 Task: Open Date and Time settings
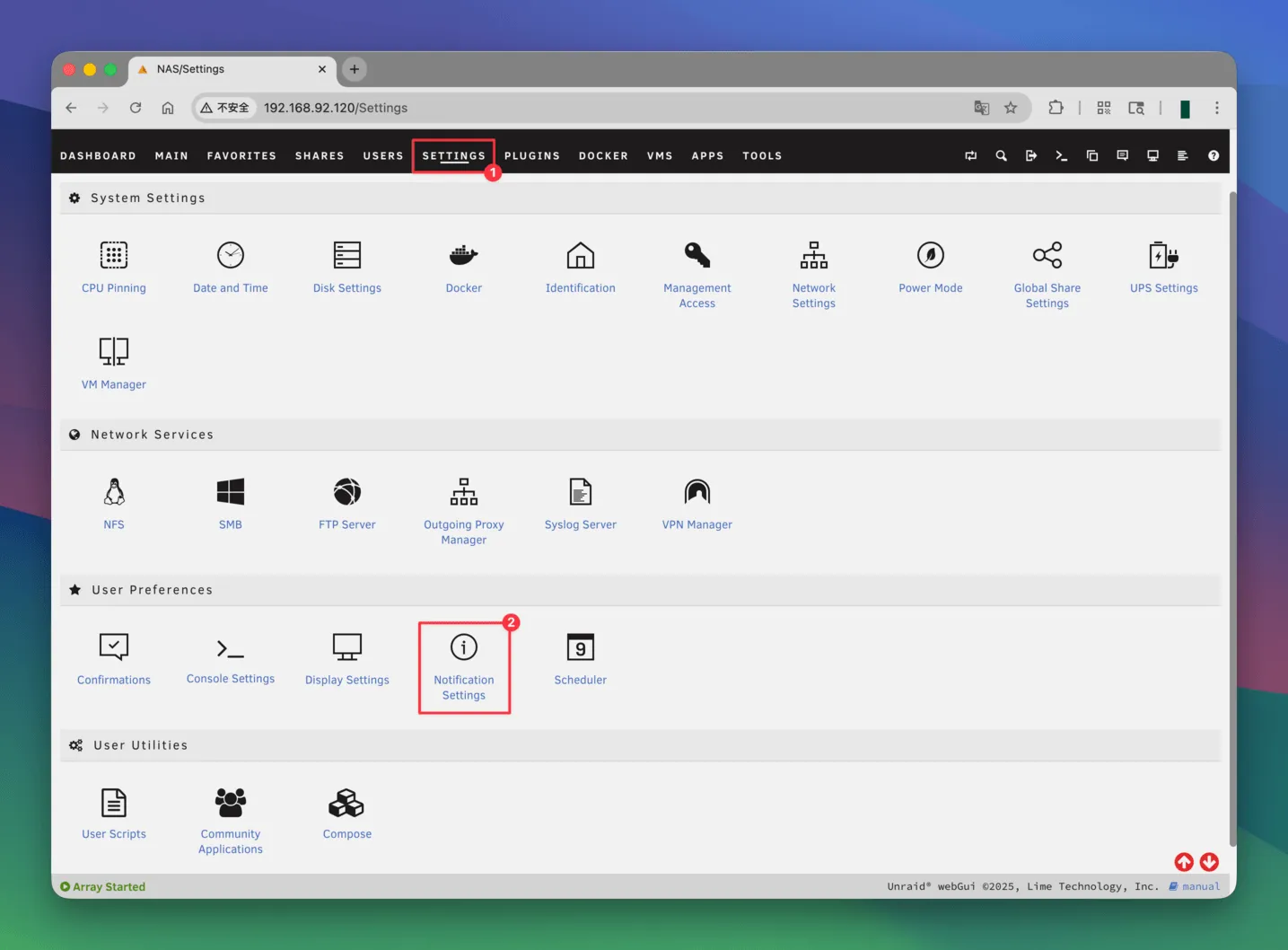coord(231,267)
